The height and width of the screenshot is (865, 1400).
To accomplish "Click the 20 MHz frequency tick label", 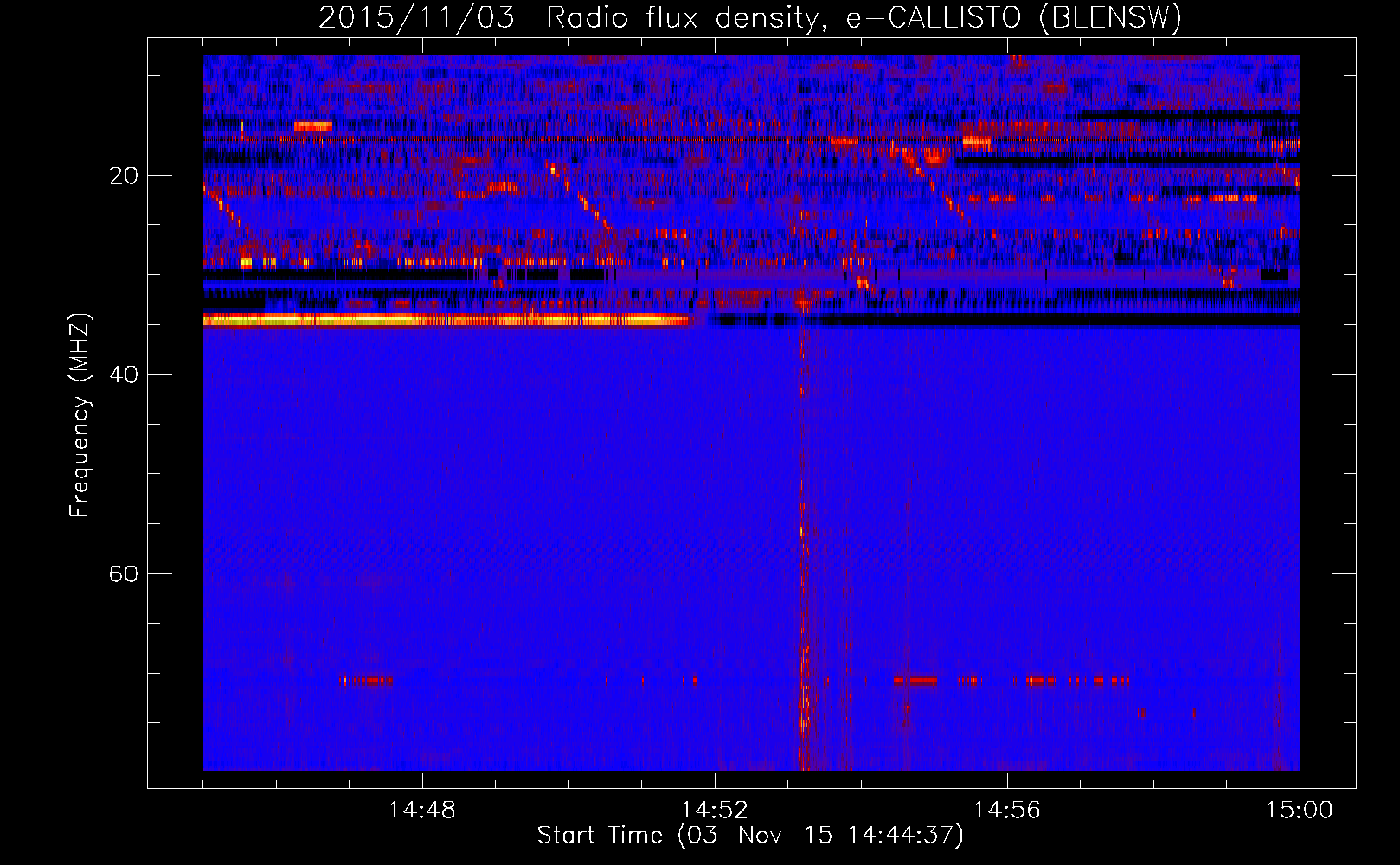I will (124, 176).
